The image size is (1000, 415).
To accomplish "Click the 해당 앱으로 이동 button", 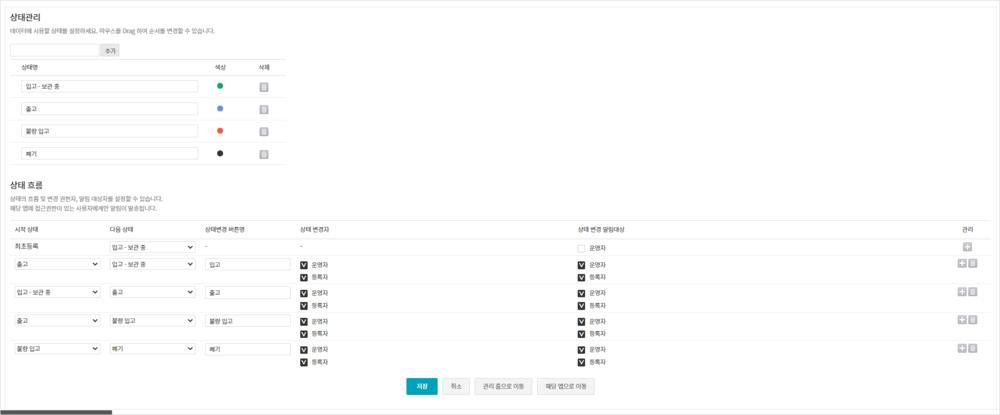I will (x=566, y=386).
